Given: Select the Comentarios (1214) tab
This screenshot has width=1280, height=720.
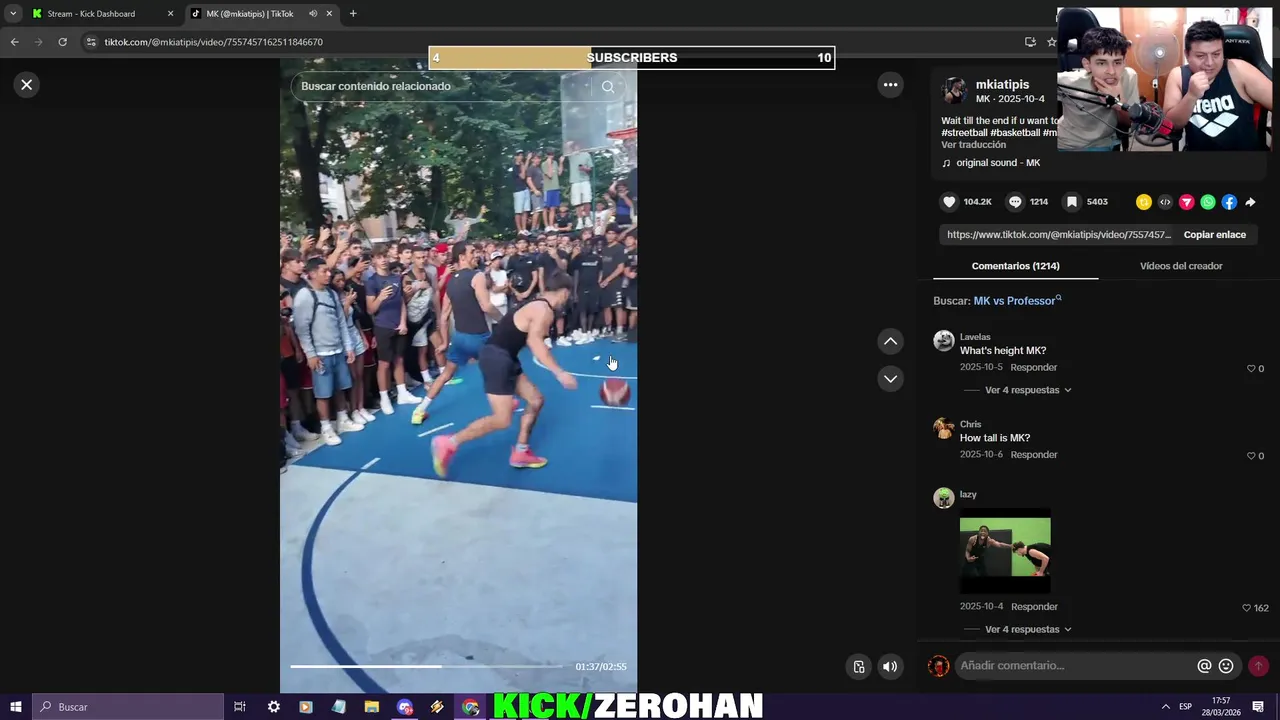Looking at the screenshot, I should tap(1015, 266).
